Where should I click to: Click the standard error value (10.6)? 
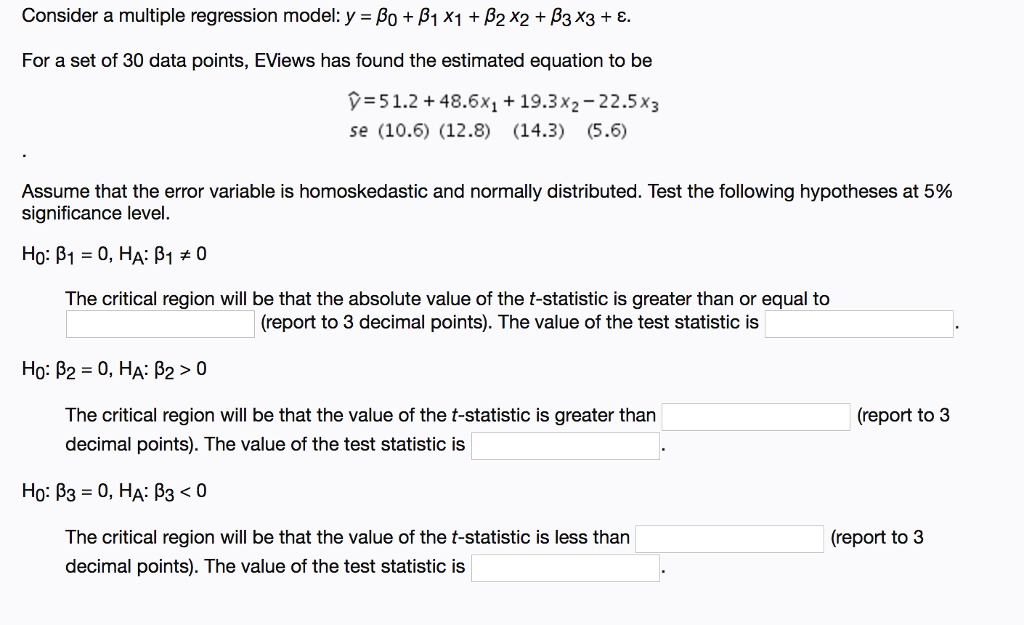coord(404,131)
